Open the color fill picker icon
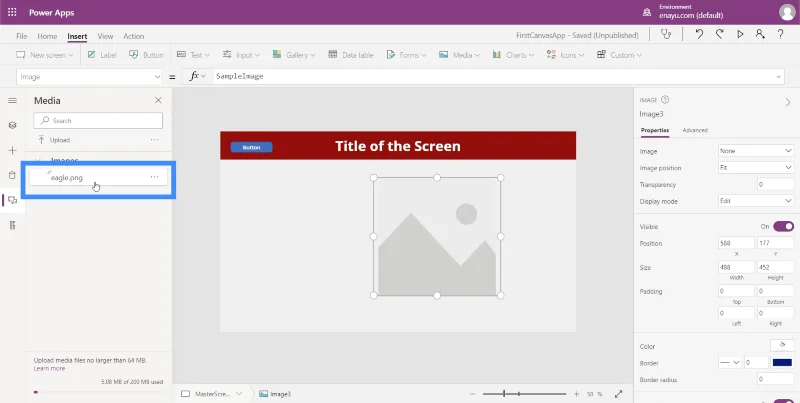The height and width of the screenshot is (403, 800). tap(782, 346)
